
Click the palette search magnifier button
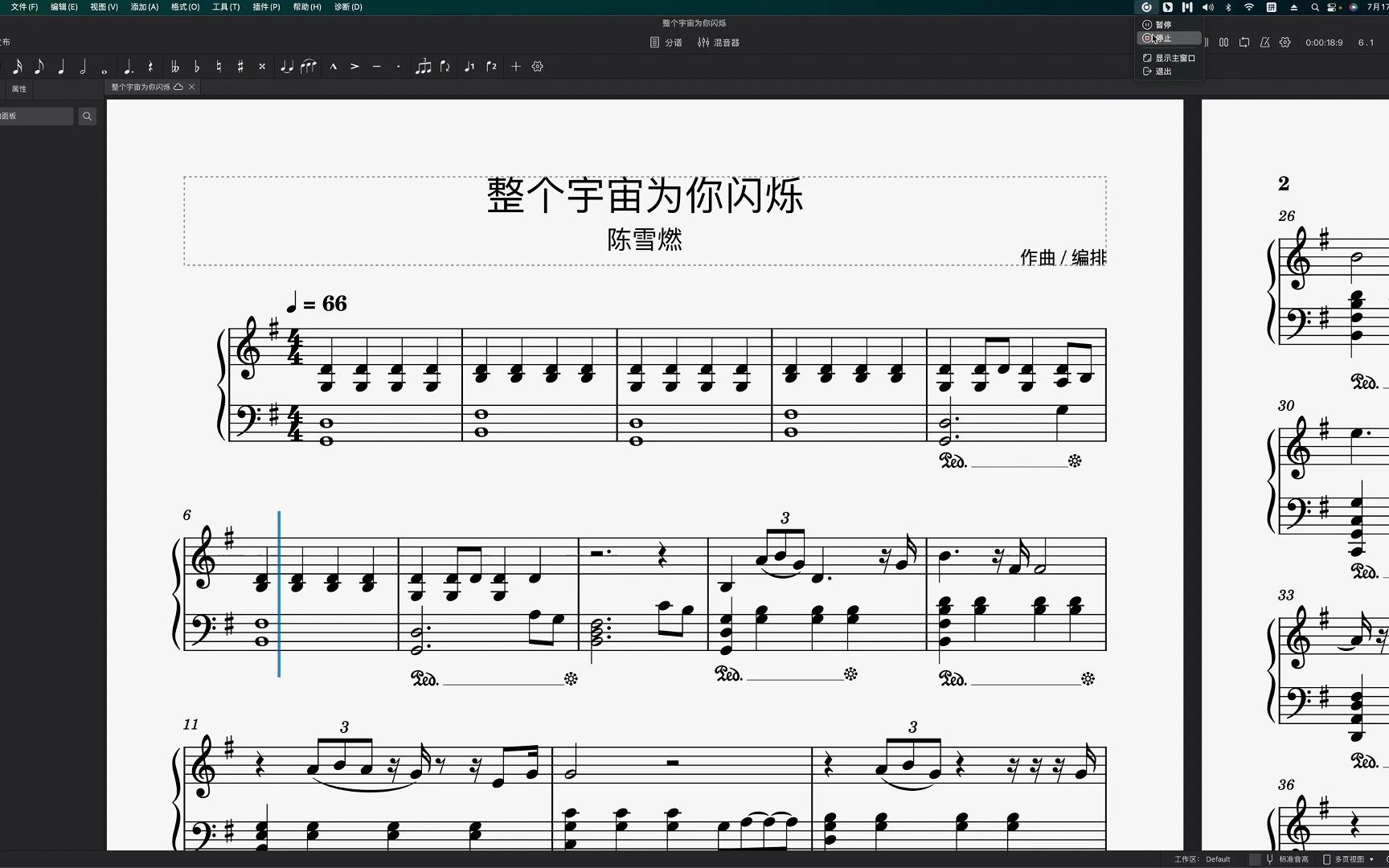88,117
